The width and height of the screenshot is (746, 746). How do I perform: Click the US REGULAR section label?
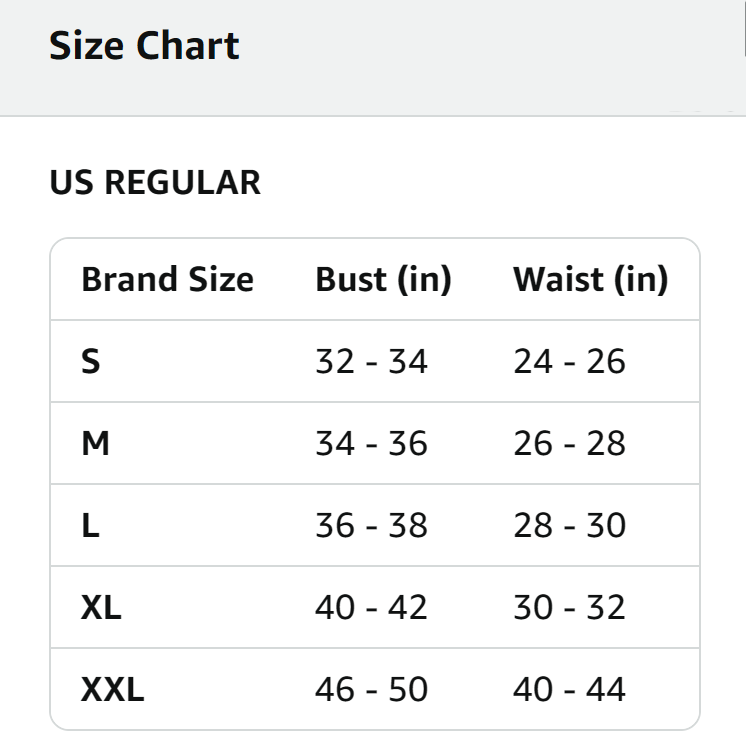(x=155, y=183)
